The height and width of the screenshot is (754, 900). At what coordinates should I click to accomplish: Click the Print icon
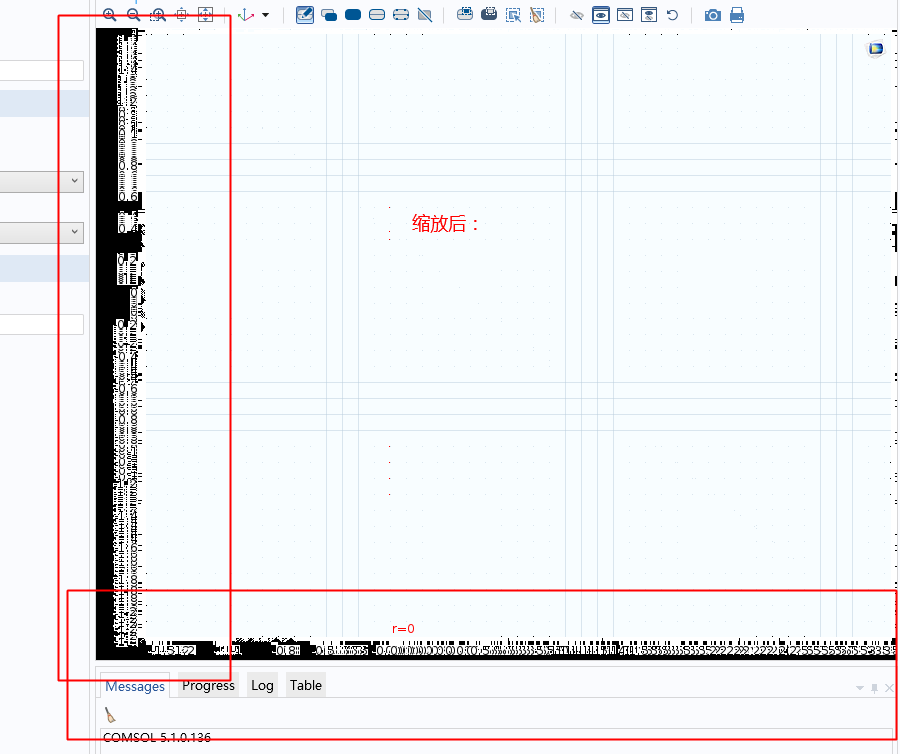737,15
